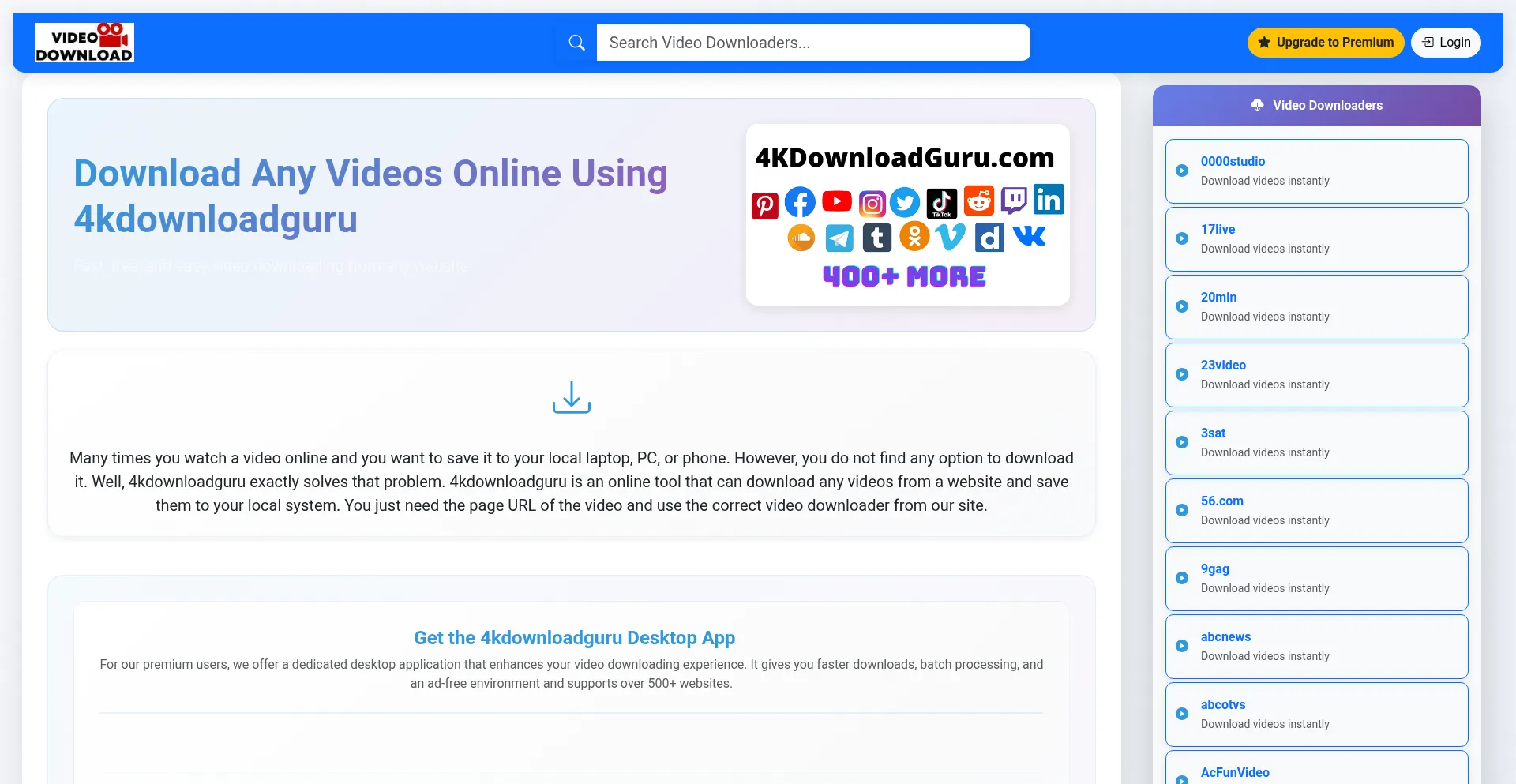Click the play icon beside 0000studio
The width and height of the screenshot is (1516, 784).
[x=1182, y=171]
